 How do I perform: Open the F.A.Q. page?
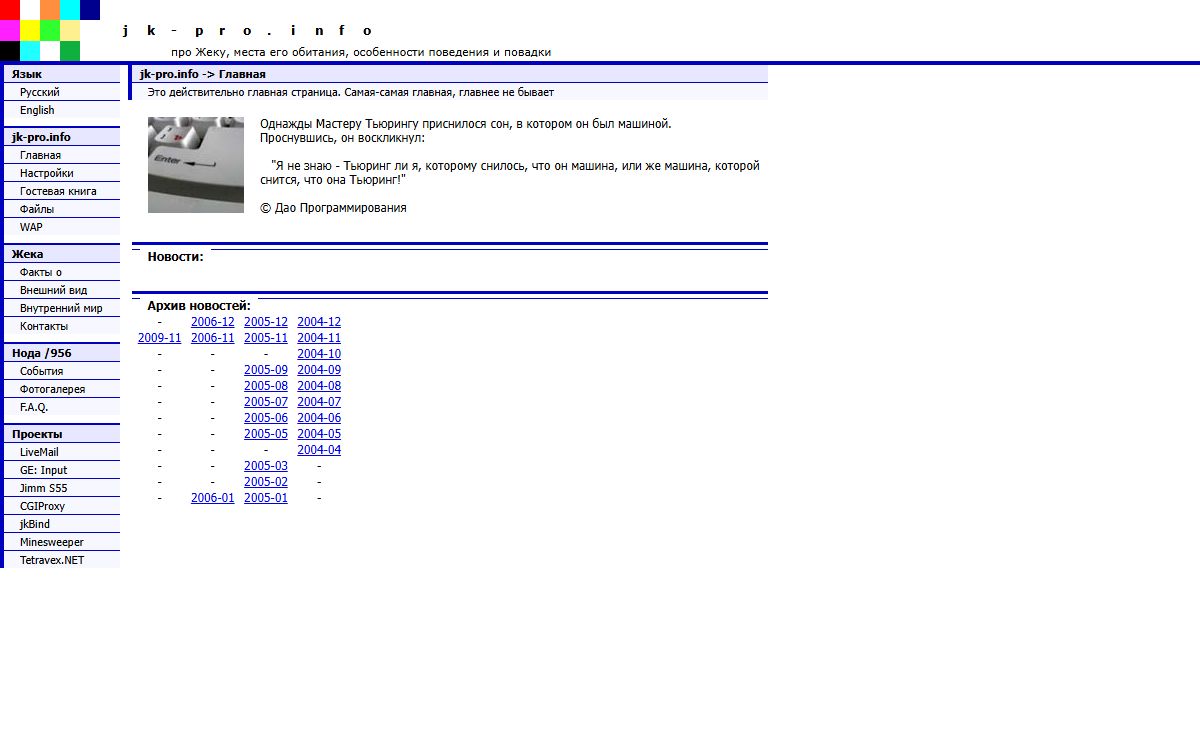coord(34,407)
